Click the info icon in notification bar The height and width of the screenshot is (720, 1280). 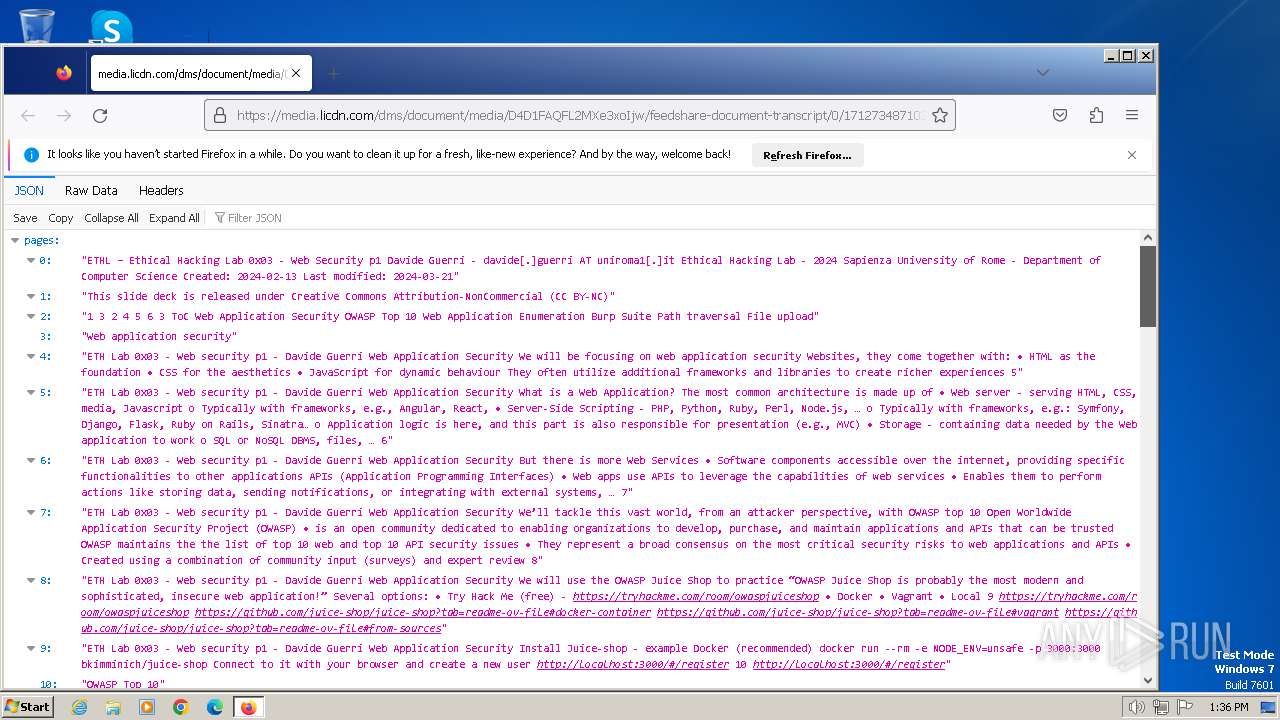pyautogui.click(x=31, y=155)
